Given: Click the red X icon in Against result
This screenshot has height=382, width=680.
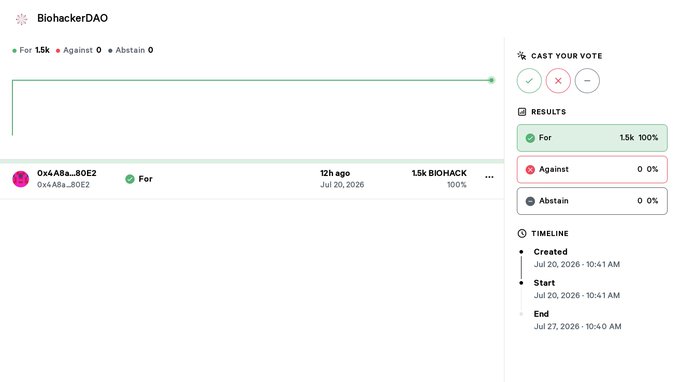Looking at the screenshot, I should coord(530,170).
